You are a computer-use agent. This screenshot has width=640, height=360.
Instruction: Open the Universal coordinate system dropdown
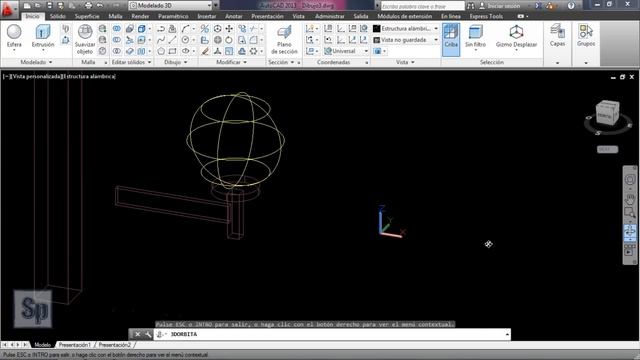[346, 51]
